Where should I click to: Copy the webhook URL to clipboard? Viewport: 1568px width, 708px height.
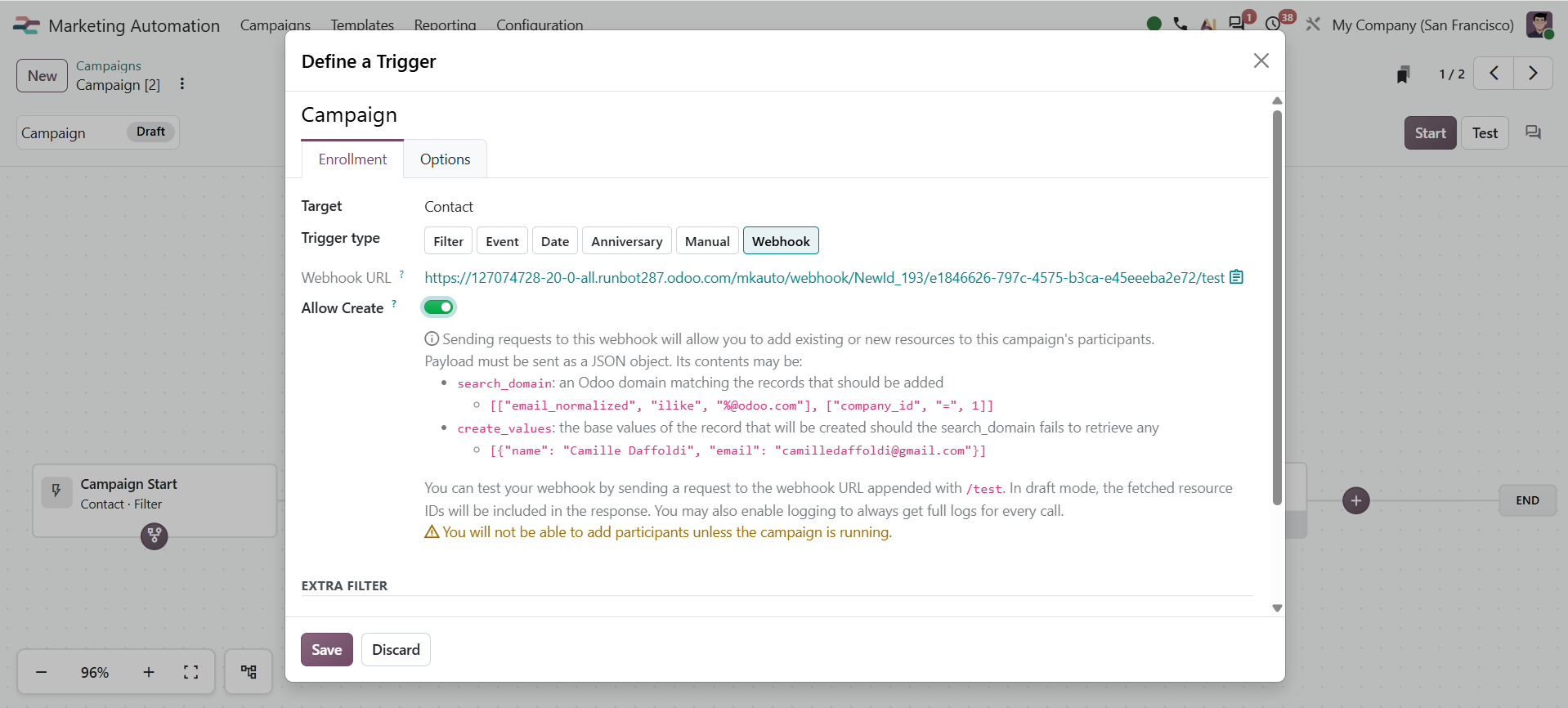point(1237,277)
